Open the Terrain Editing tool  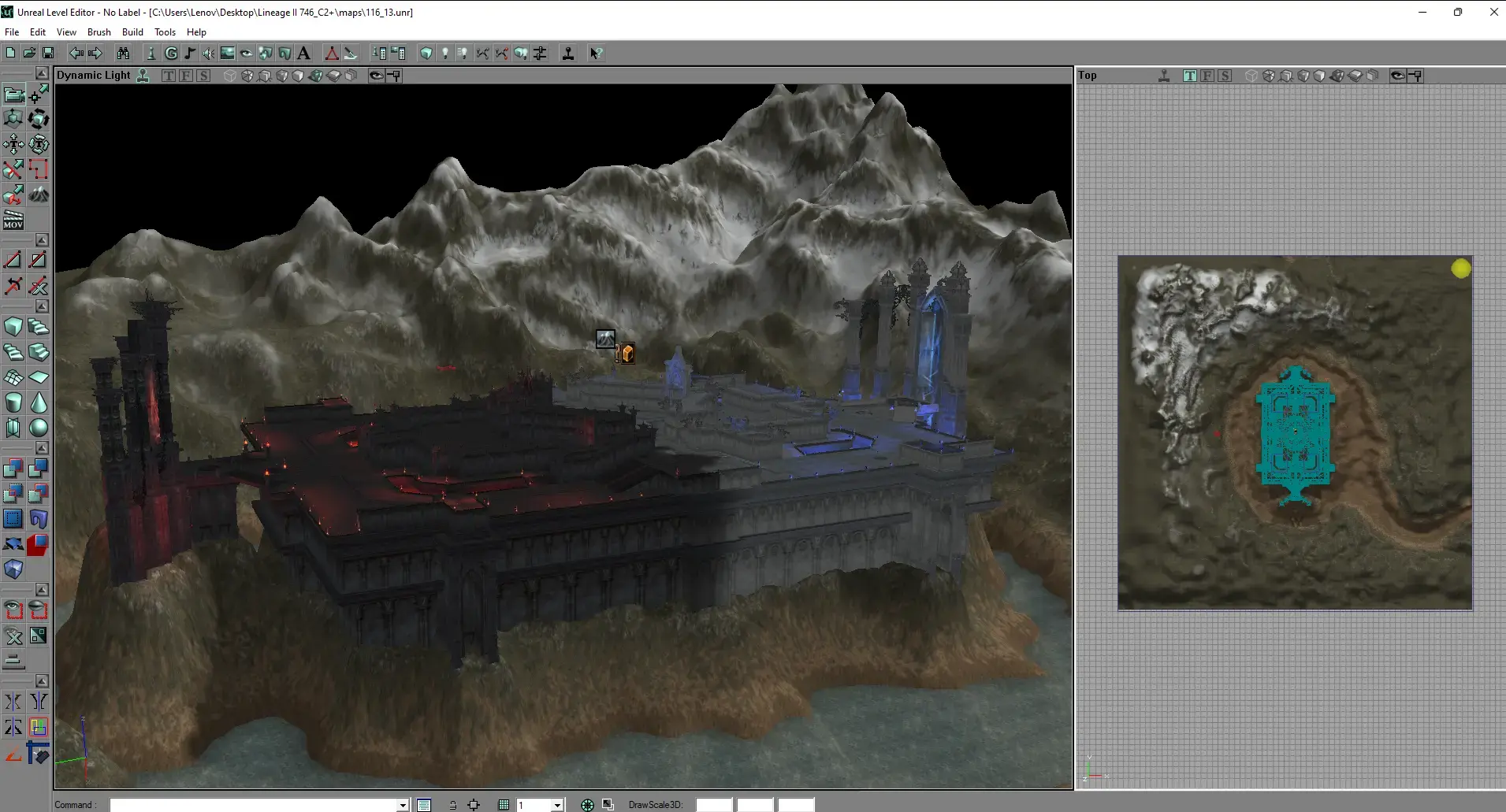click(x=39, y=195)
